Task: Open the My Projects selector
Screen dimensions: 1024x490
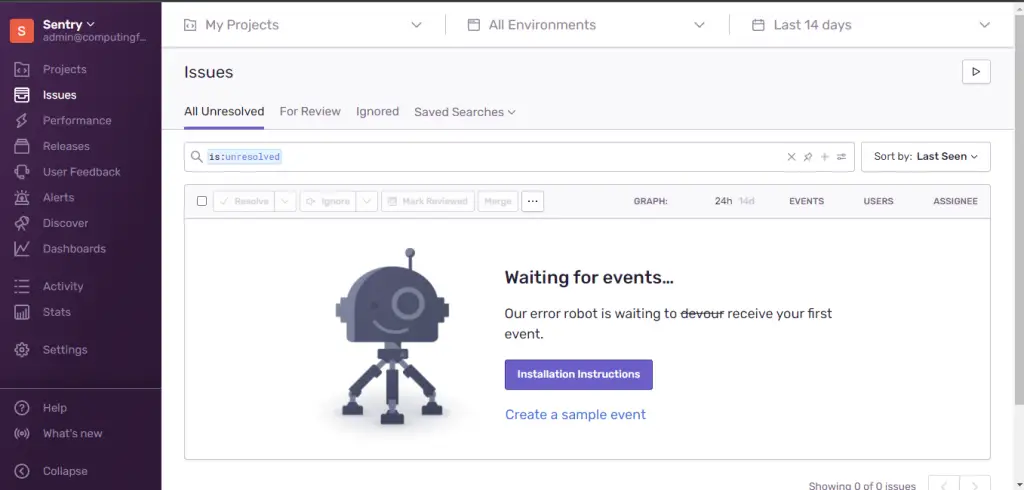Action: tap(303, 25)
